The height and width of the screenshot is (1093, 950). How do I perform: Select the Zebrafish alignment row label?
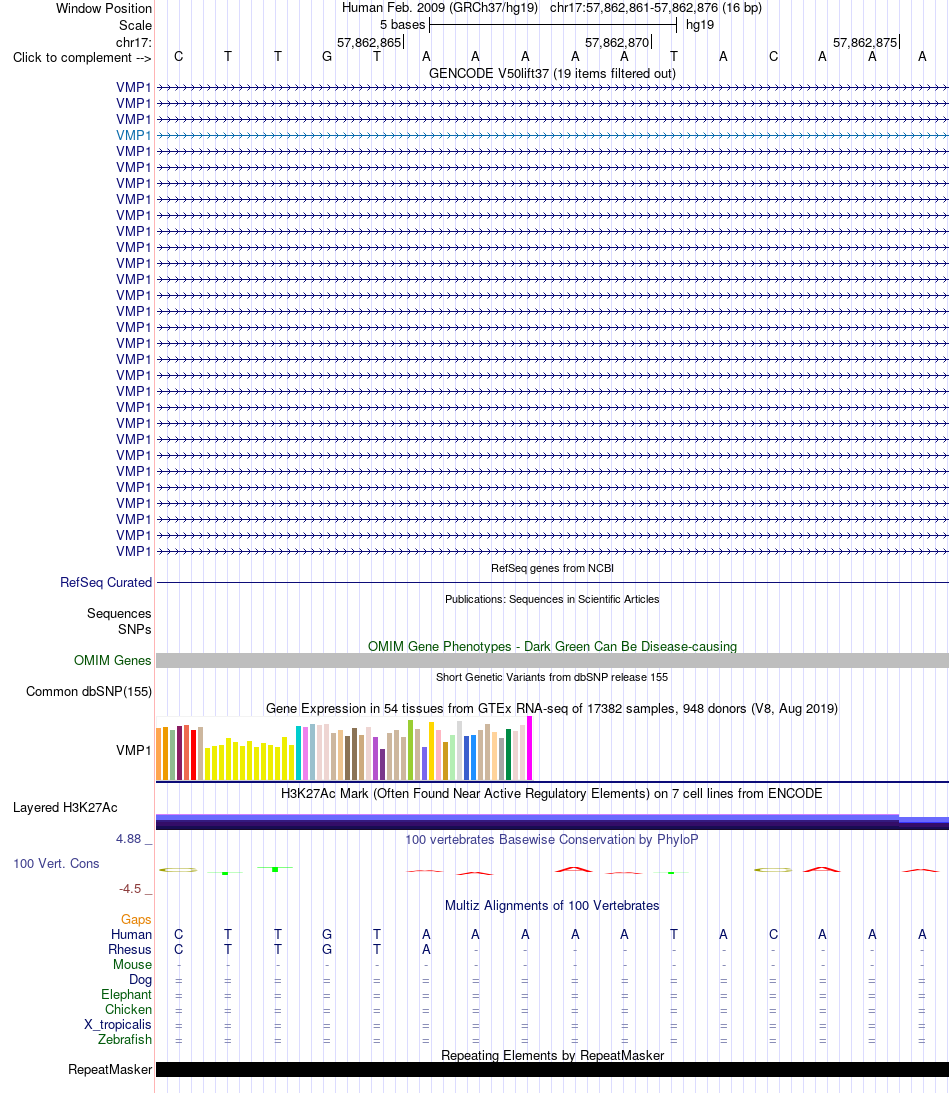pyautogui.click(x=125, y=1039)
